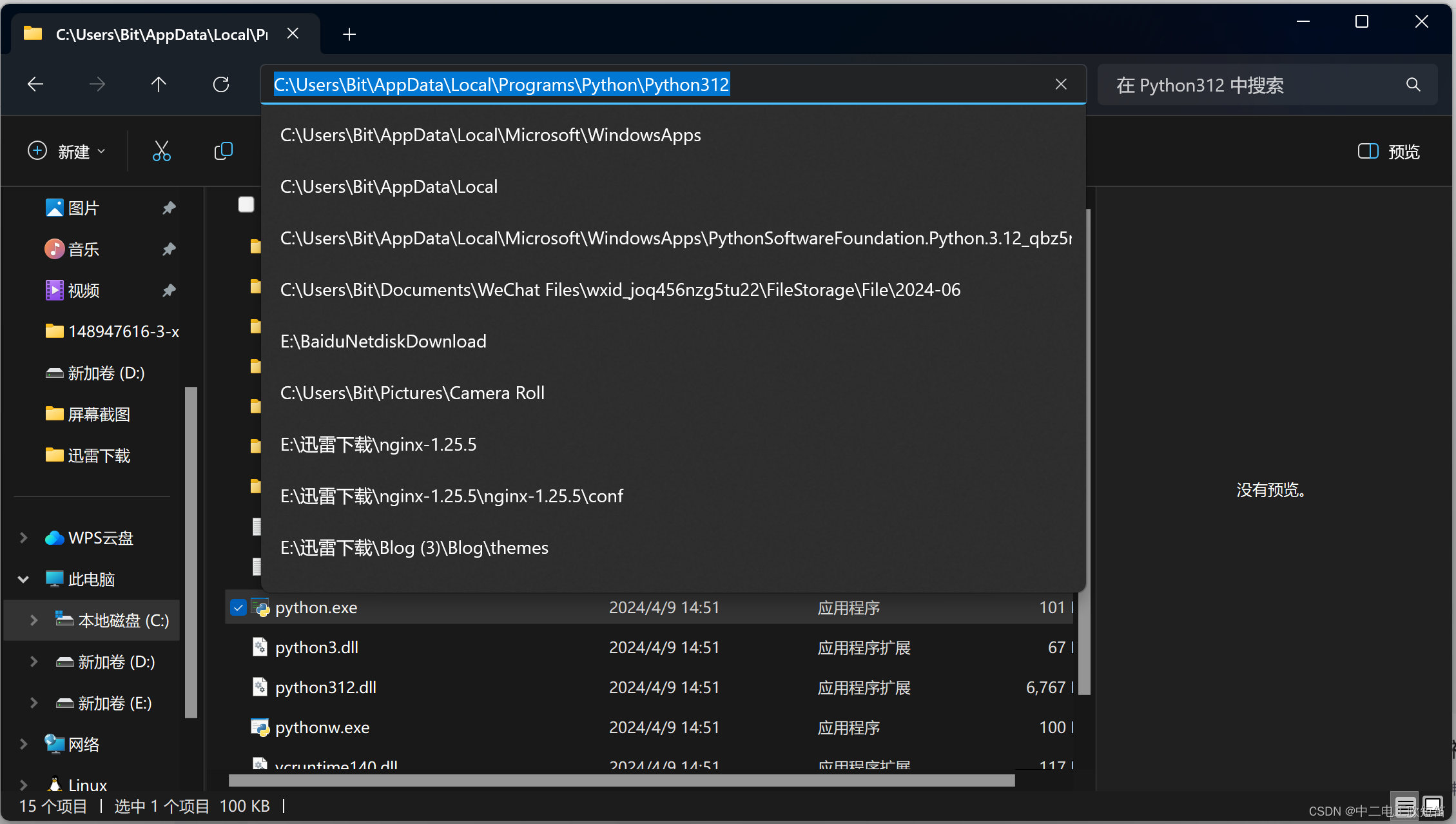Click the back navigation arrow
Screen dimensions: 1456x824
click(x=35, y=84)
